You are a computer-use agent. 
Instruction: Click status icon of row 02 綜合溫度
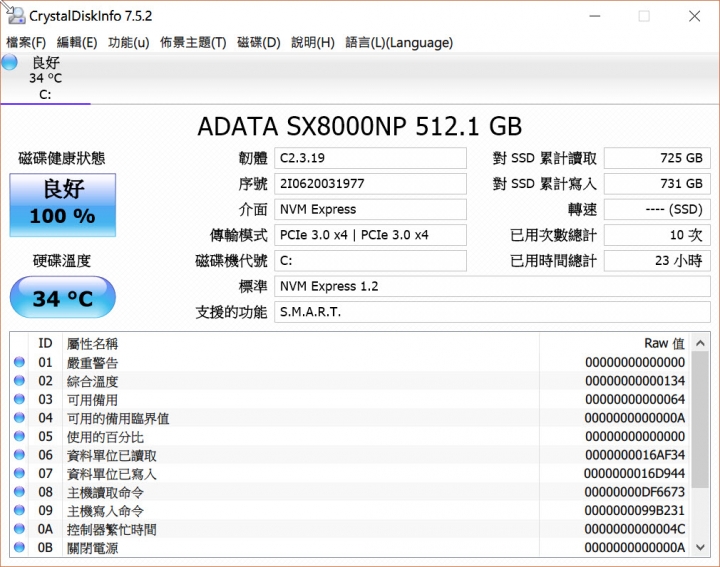(x=19, y=381)
